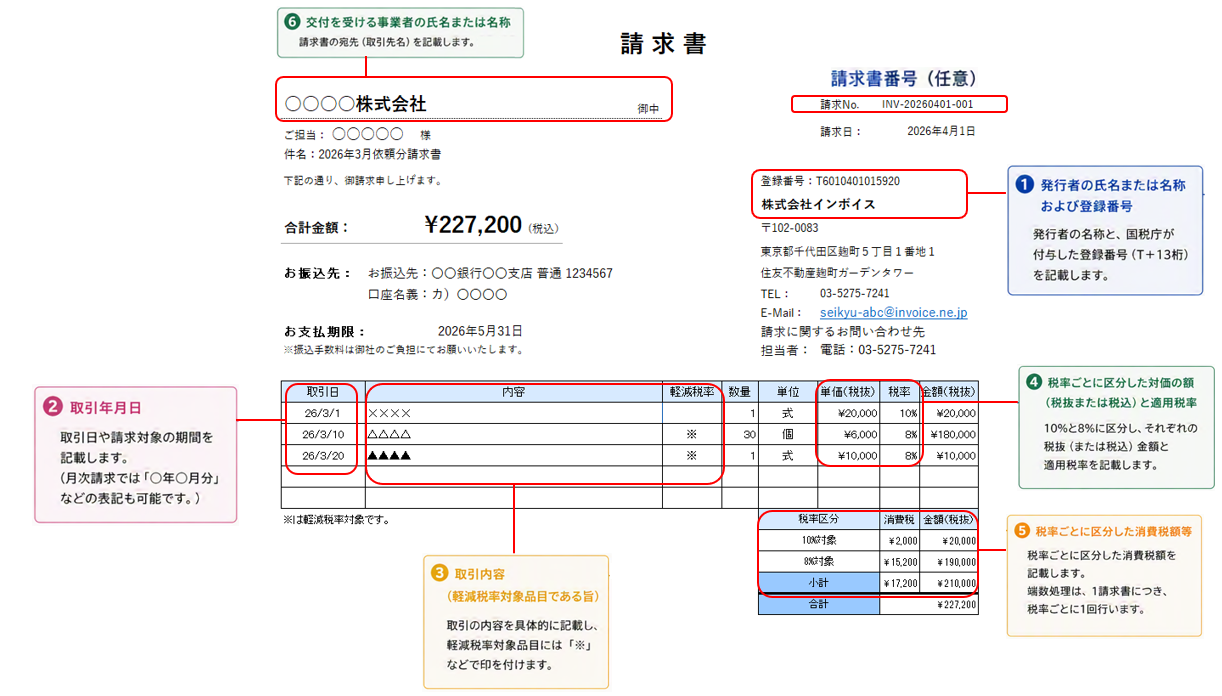Click callout heading 取引内容
Screen dimensions: 1222x696
[479, 574]
